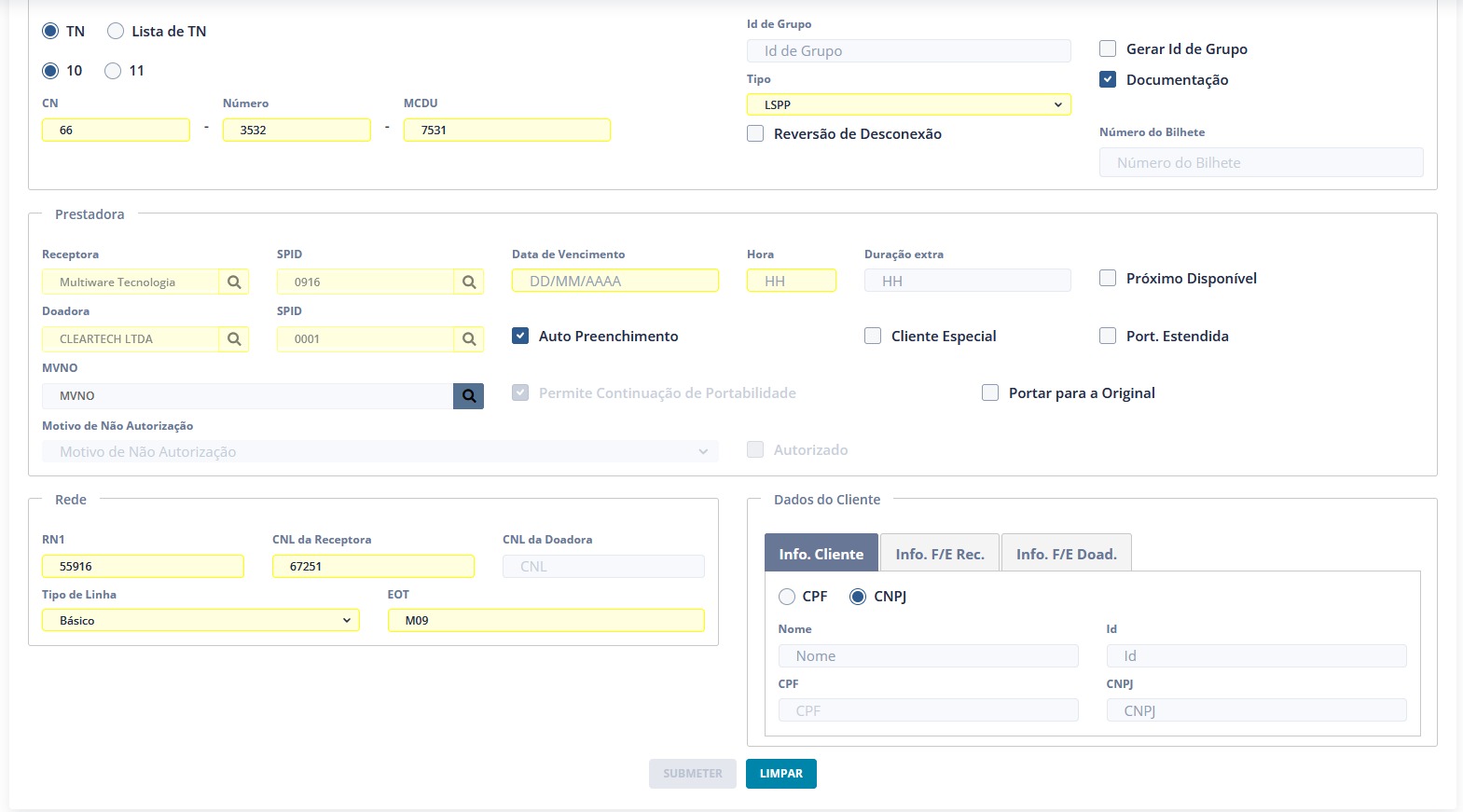Open the Tipo dropdown showing LSPP
The width and height of the screenshot is (1463, 812).
tap(908, 104)
